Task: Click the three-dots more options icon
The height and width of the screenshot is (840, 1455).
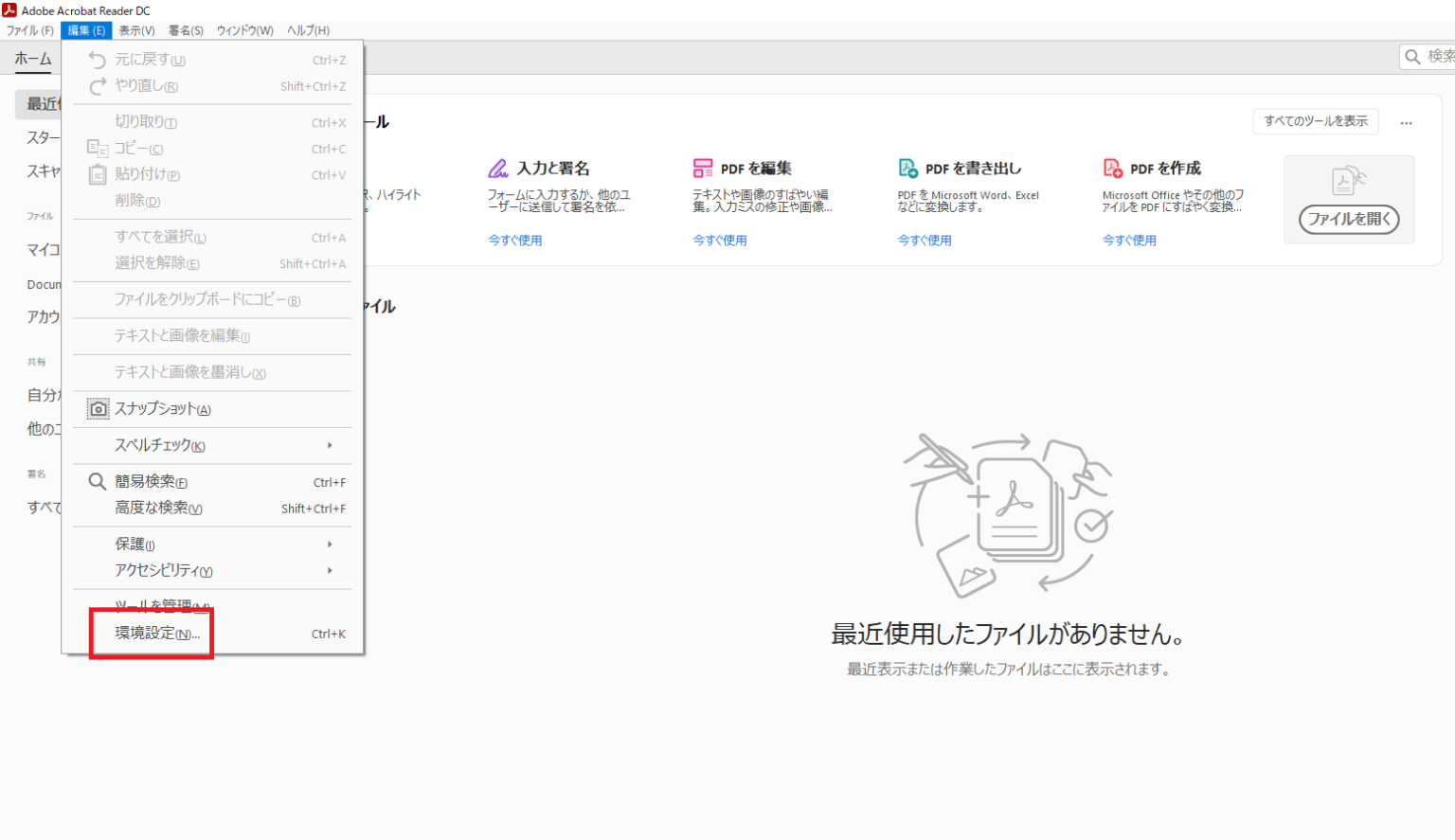Action: tap(1406, 122)
